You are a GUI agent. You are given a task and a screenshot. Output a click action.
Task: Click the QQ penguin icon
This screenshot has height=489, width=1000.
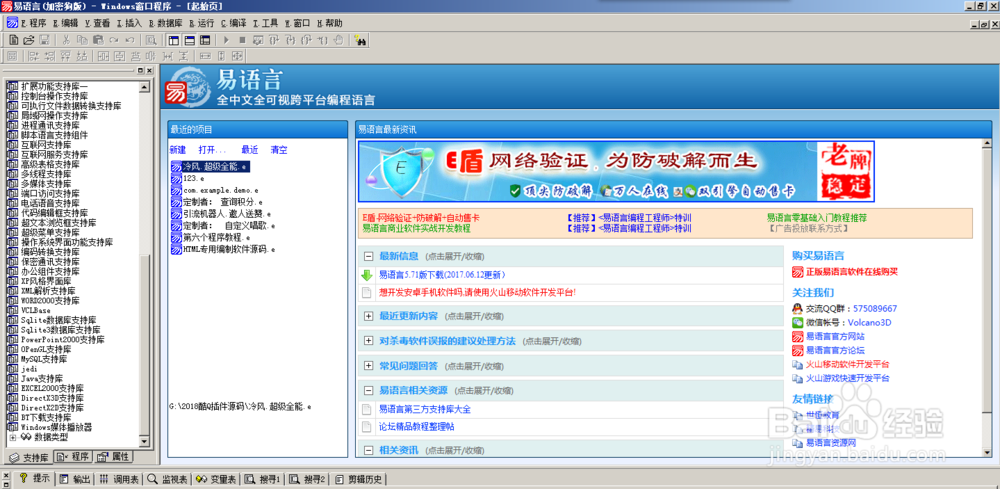[797, 309]
